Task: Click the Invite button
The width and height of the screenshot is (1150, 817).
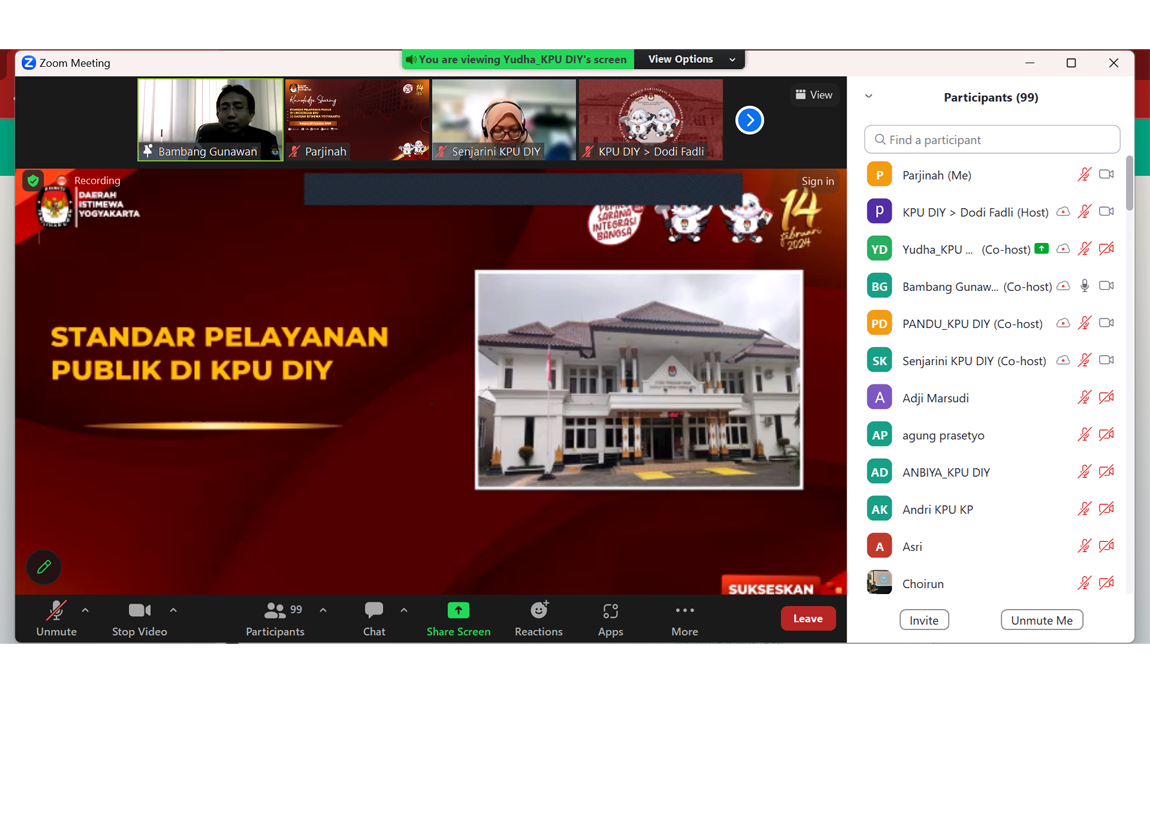Action: [x=924, y=620]
